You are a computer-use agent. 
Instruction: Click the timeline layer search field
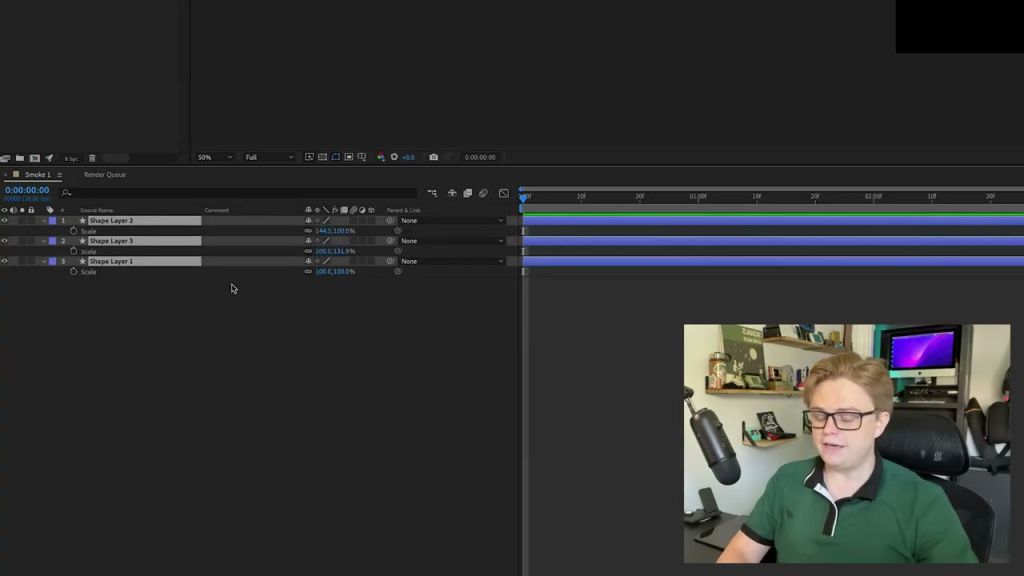click(x=238, y=193)
